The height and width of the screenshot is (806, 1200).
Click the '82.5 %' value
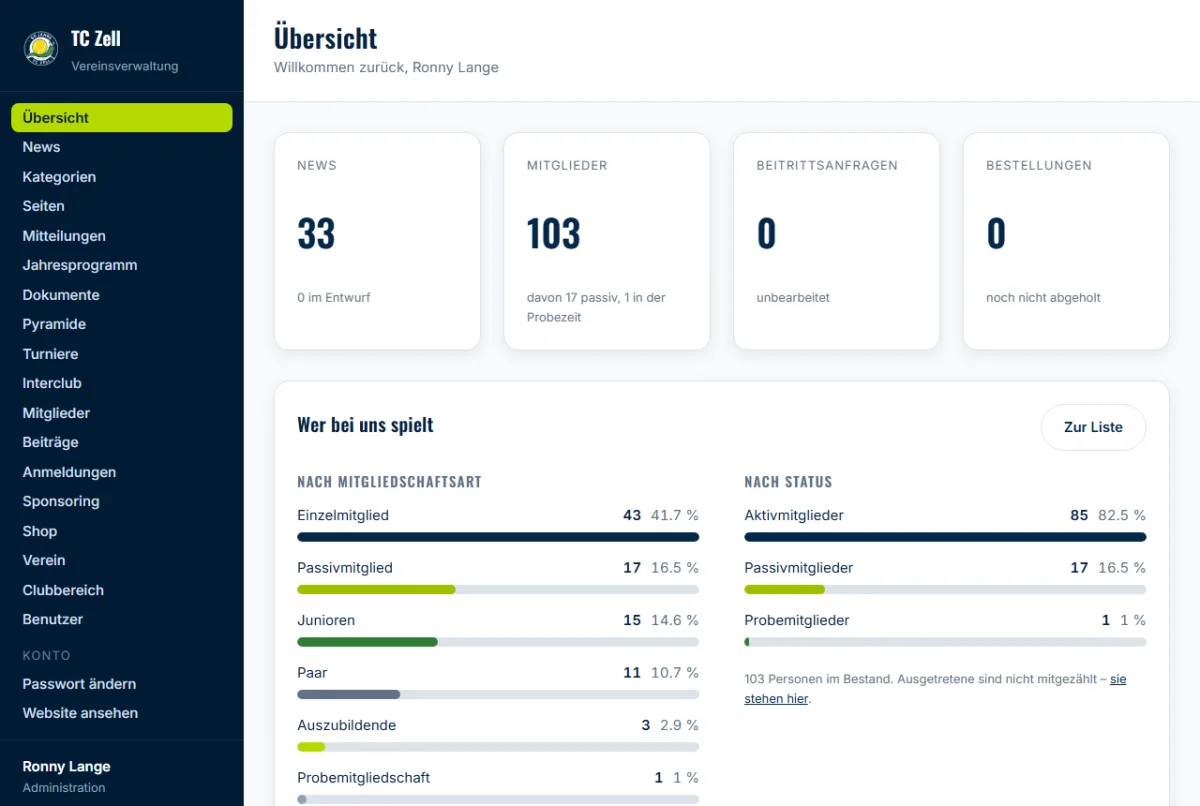click(1122, 515)
